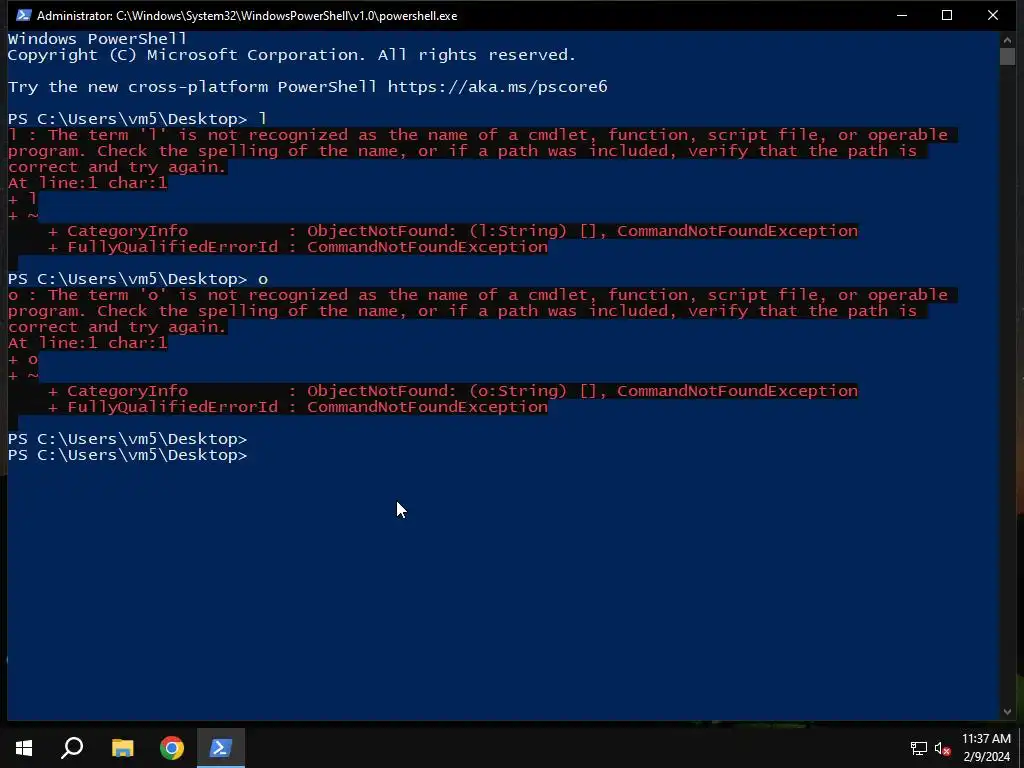Select the PowerShell taskbar button
Viewport: 1024px width, 768px height.
tap(221, 748)
